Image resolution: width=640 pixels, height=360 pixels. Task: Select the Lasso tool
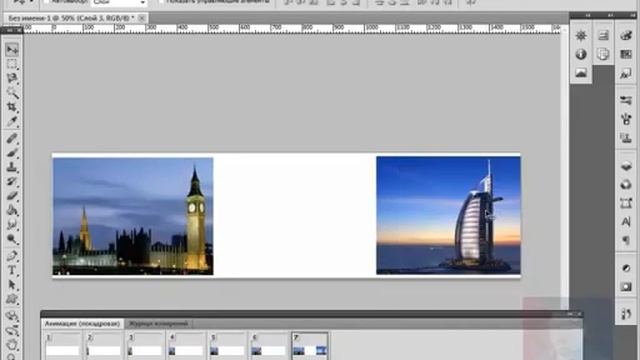12,78
